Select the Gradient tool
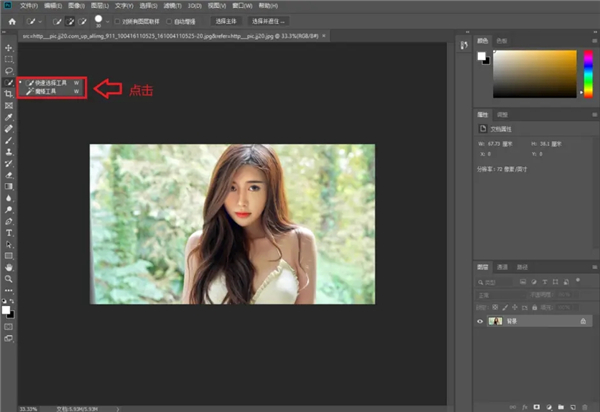Image resolution: width=600 pixels, height=412 pixels. pos(8,187)
